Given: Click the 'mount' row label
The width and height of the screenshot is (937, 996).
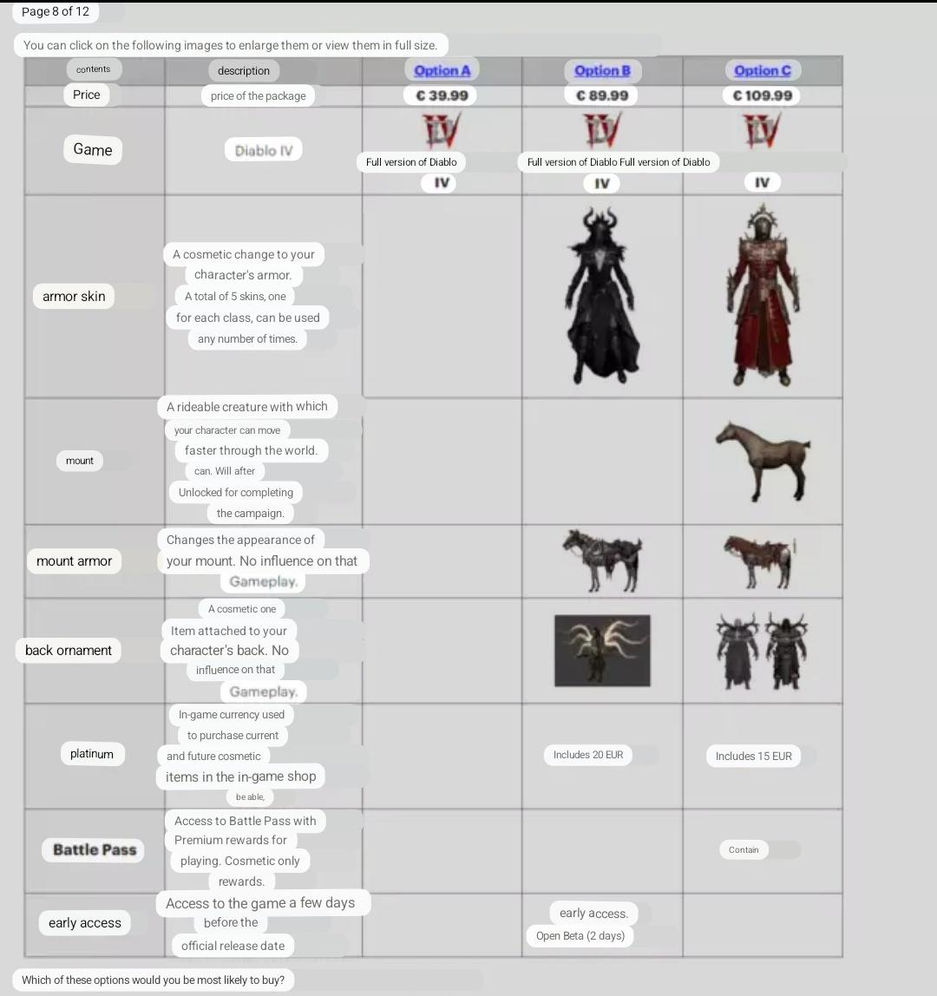Looking at the screenshot, I should click(79, 461).
